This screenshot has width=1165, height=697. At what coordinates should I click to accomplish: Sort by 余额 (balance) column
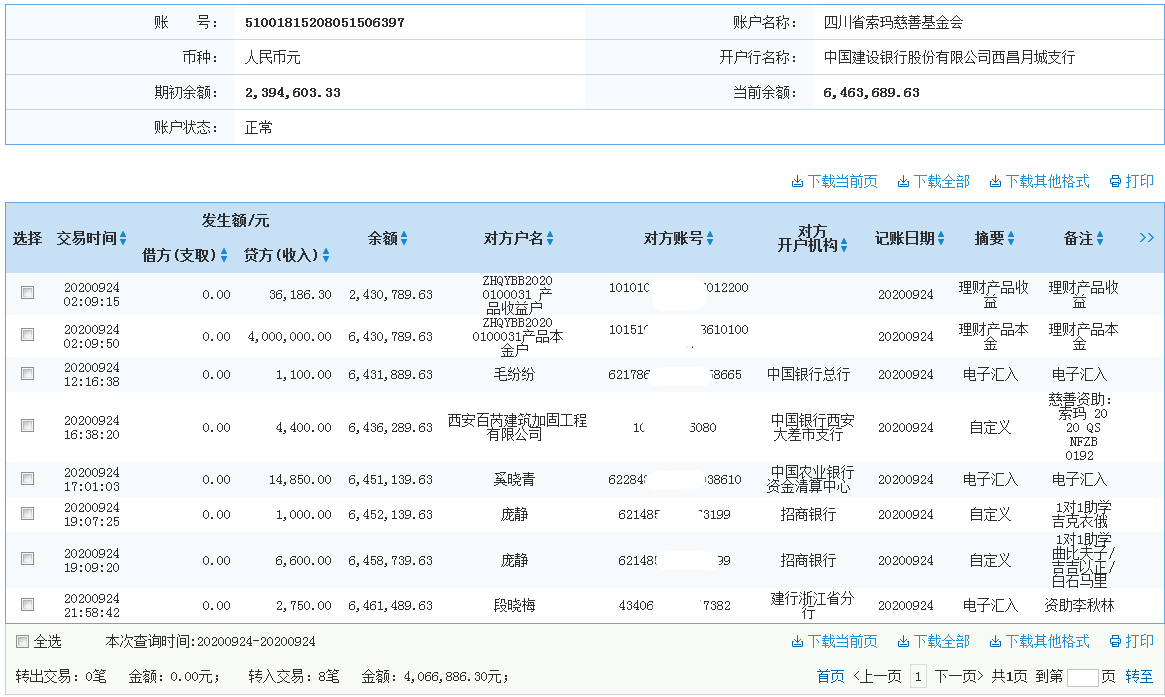point(405,238)
